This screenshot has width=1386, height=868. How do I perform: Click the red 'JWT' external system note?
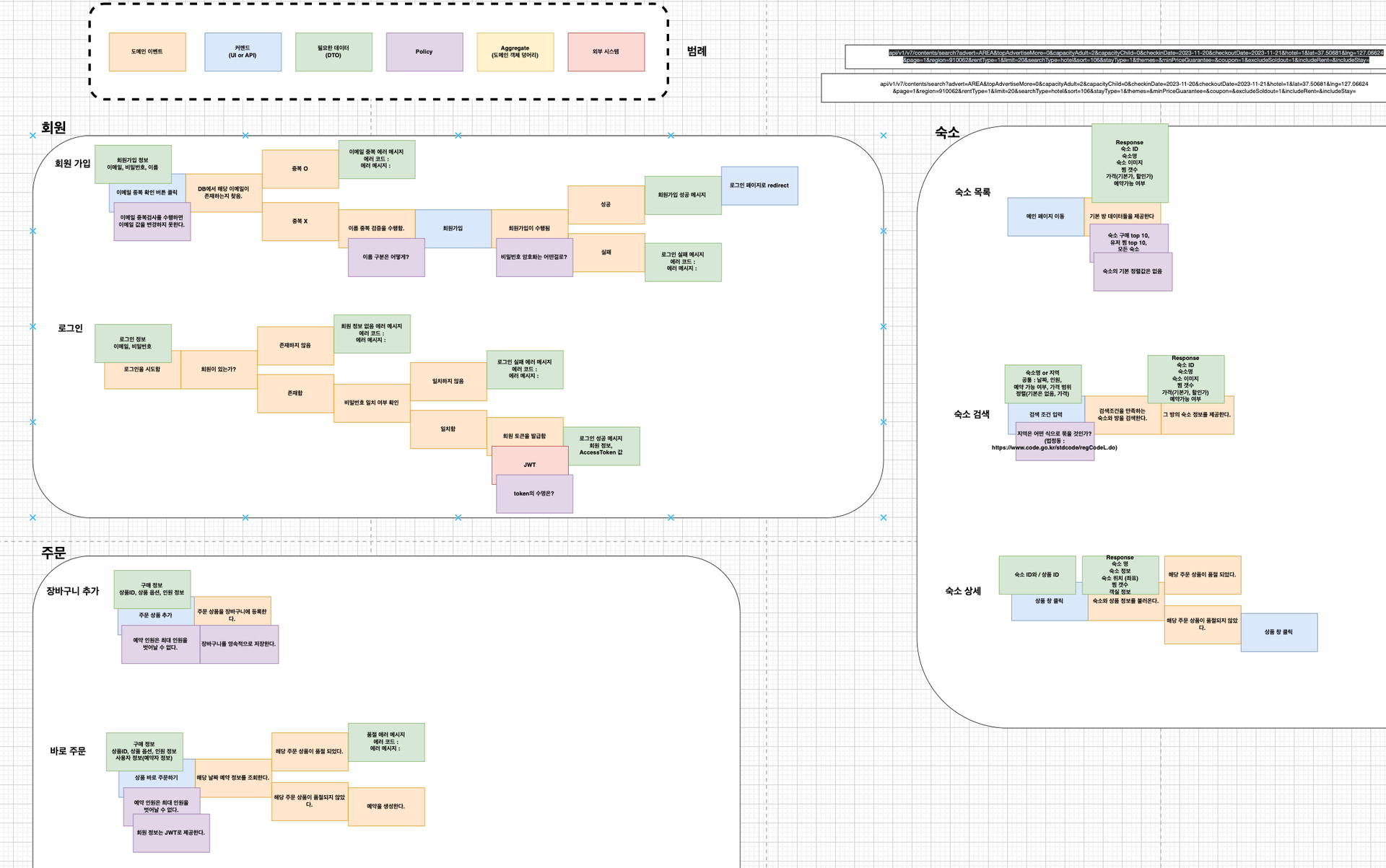[x=530, y=460]
